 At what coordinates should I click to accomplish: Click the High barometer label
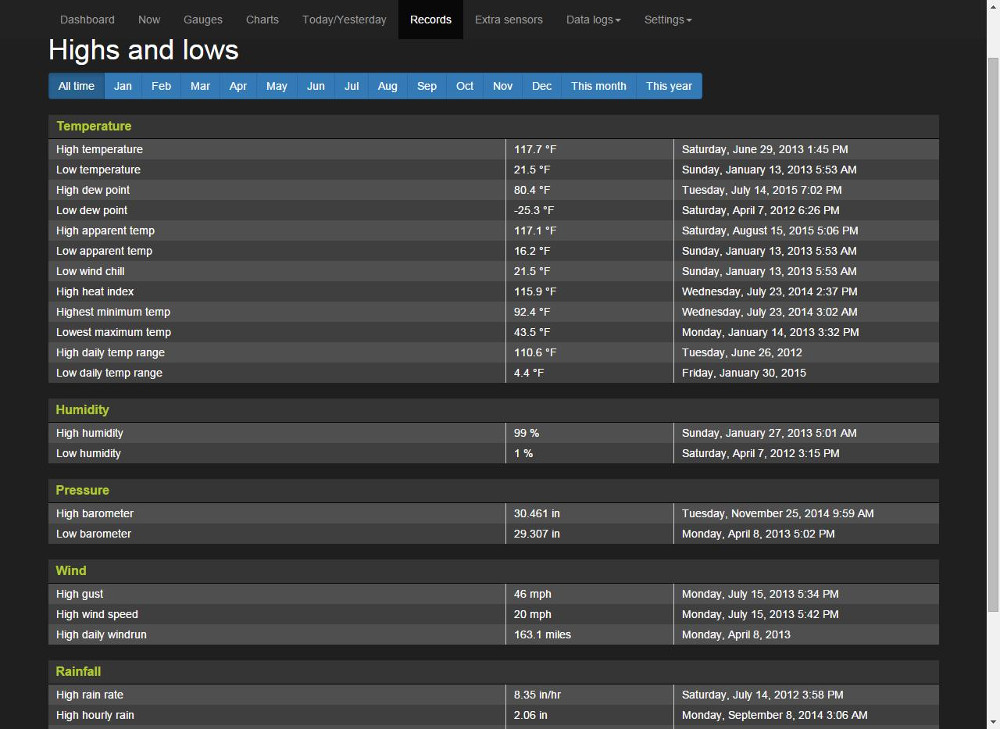click(x=94, y=513)
